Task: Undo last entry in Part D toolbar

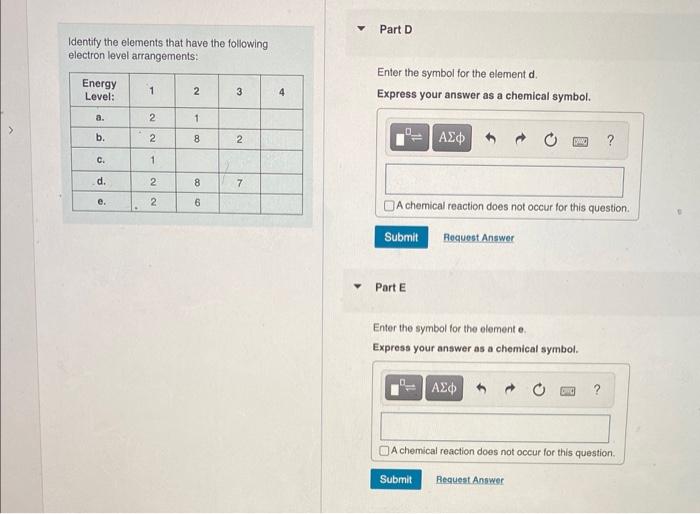Action: pos(491,138)
